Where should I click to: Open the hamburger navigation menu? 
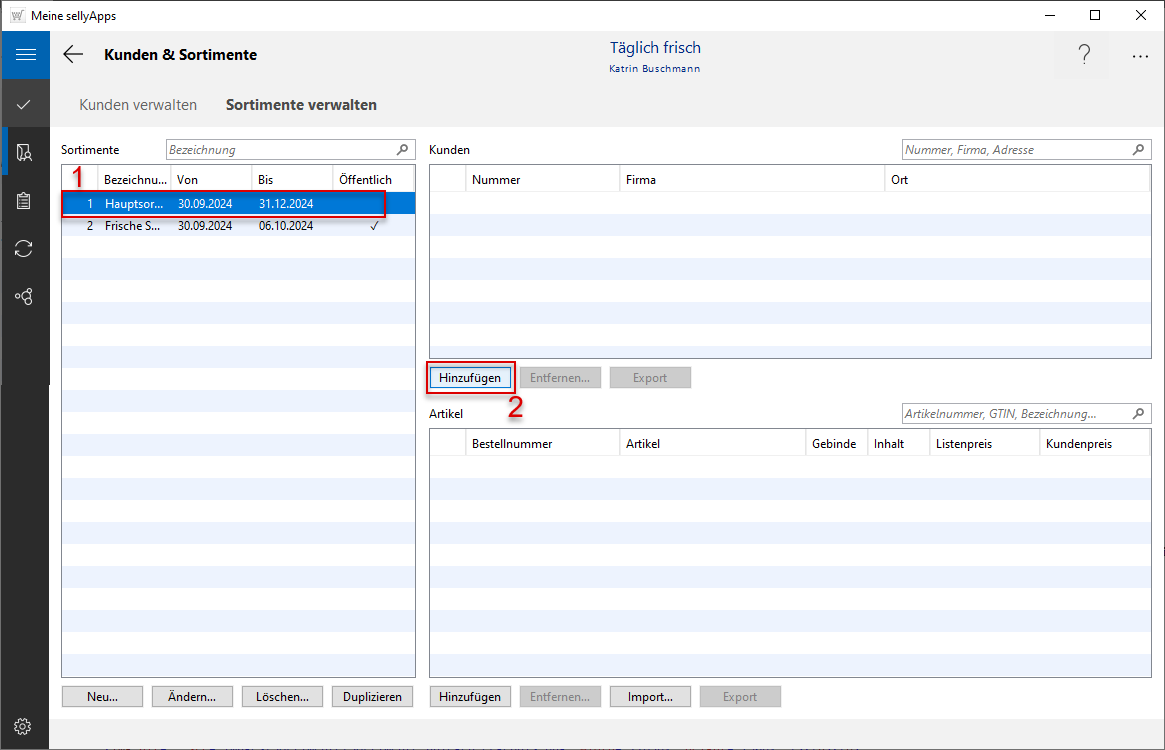click(x=25, y=55)
